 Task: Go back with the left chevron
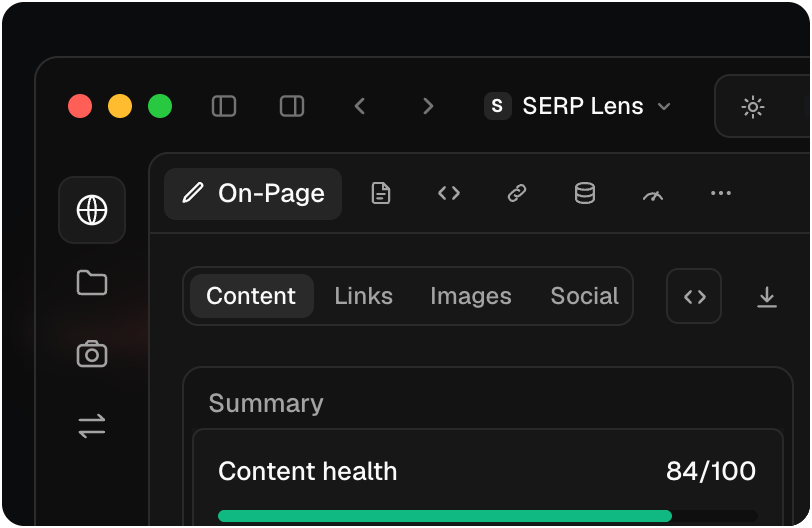(x=360, y=106)
